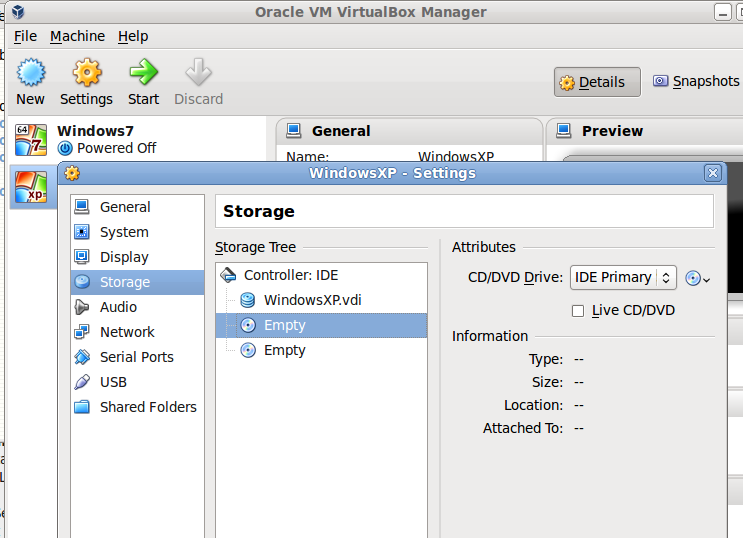Image resolution: width=743 pixels, height=538 pixels.
Task: Switch to the Snapshots view
Action: pos(696,82)
